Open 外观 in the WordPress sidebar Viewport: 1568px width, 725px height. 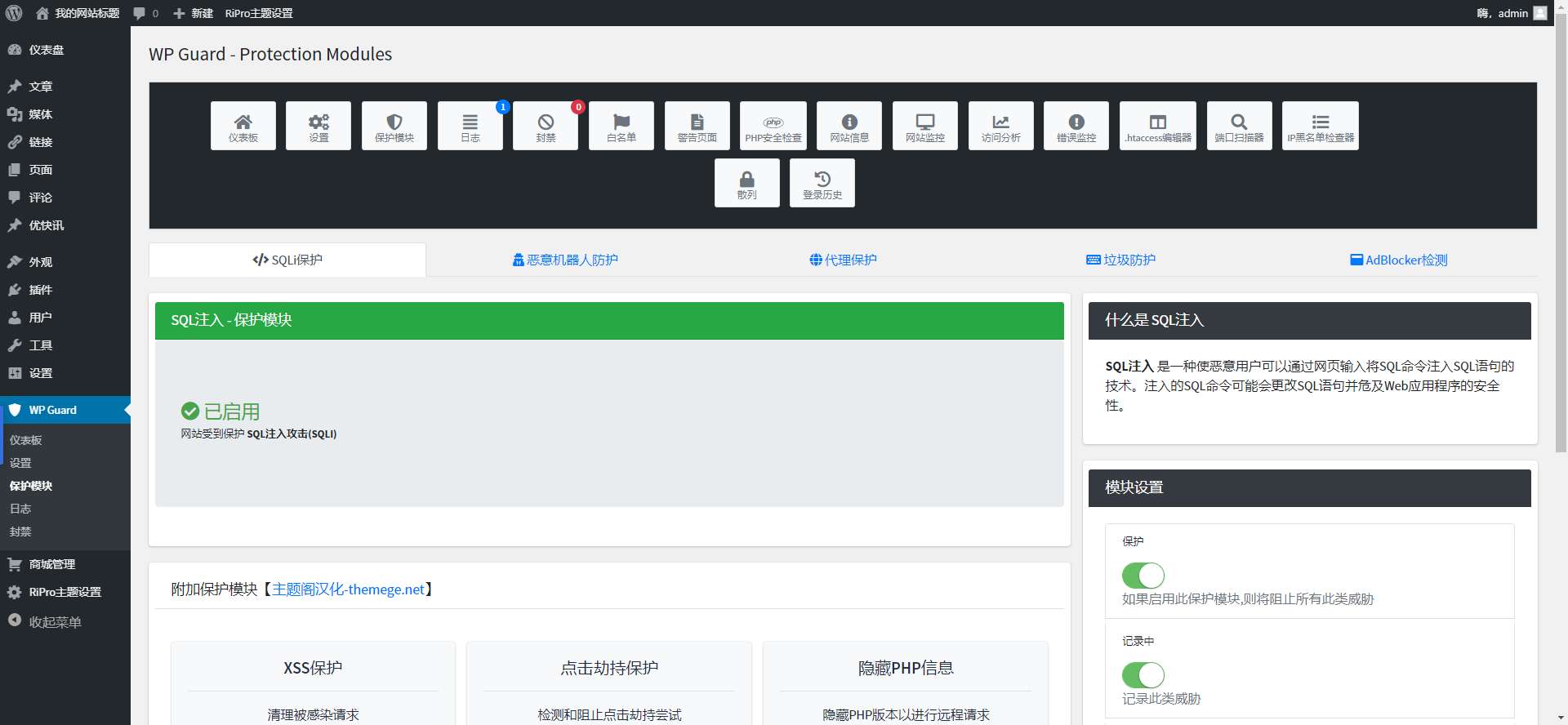(65, 262)
